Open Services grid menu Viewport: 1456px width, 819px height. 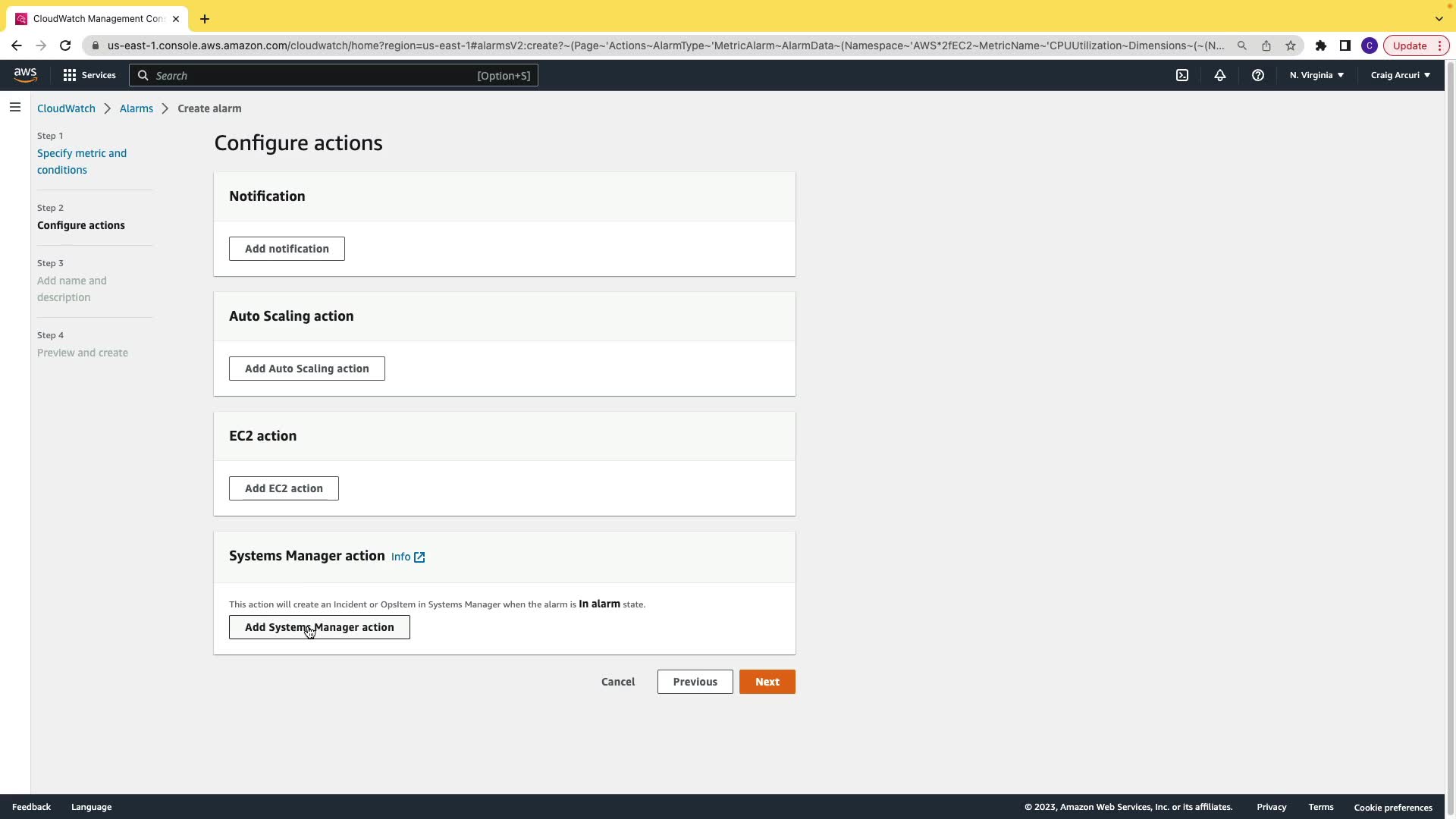(x=89, y=75)
